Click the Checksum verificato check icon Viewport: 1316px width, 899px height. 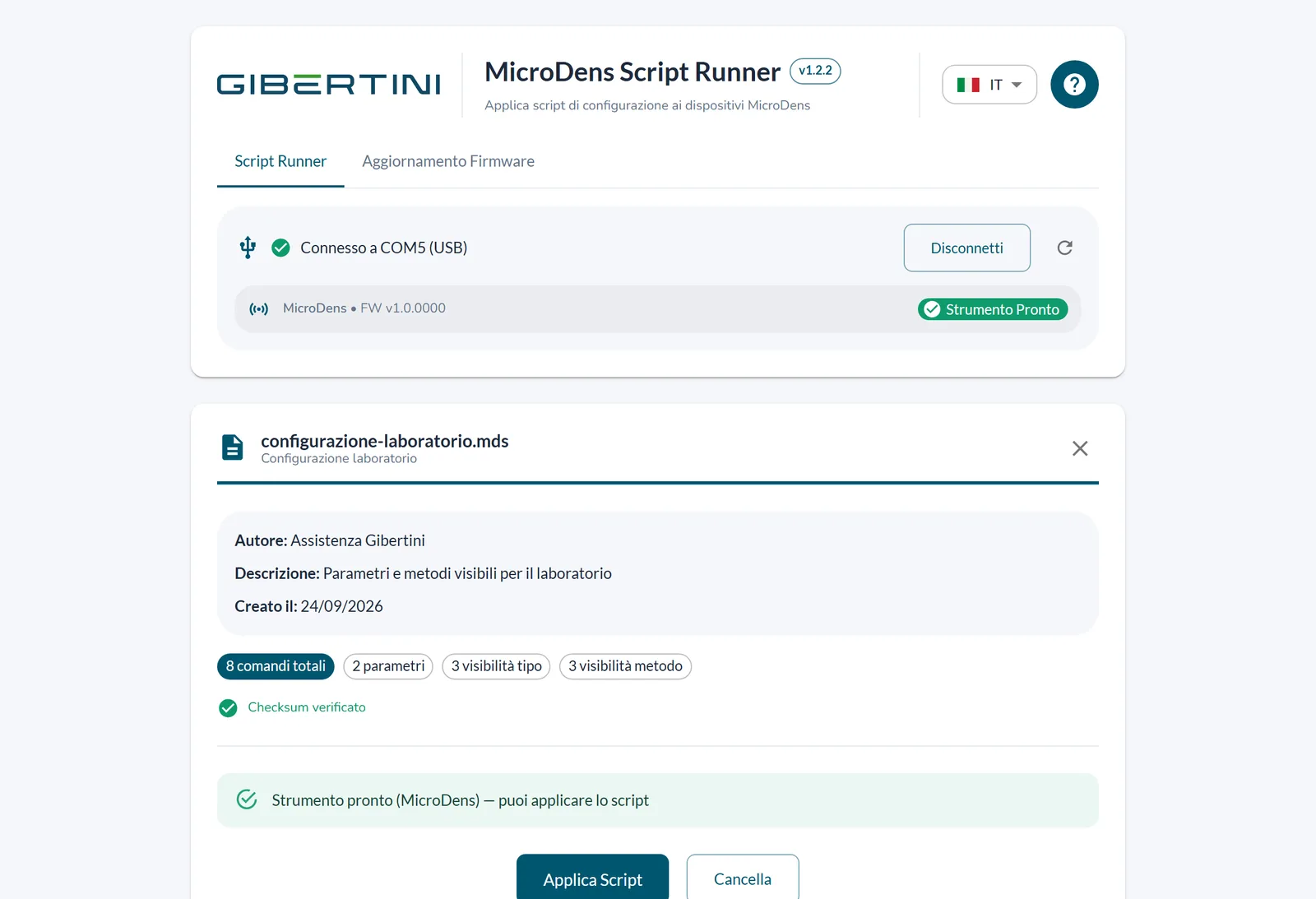228,708
